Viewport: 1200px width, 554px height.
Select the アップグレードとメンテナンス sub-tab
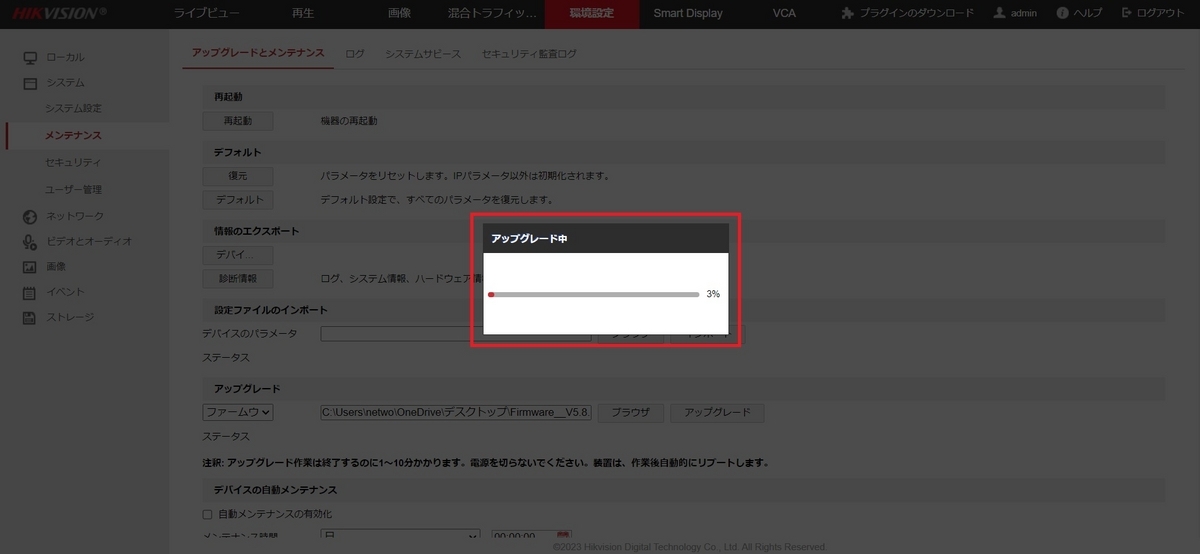point(258,53)
